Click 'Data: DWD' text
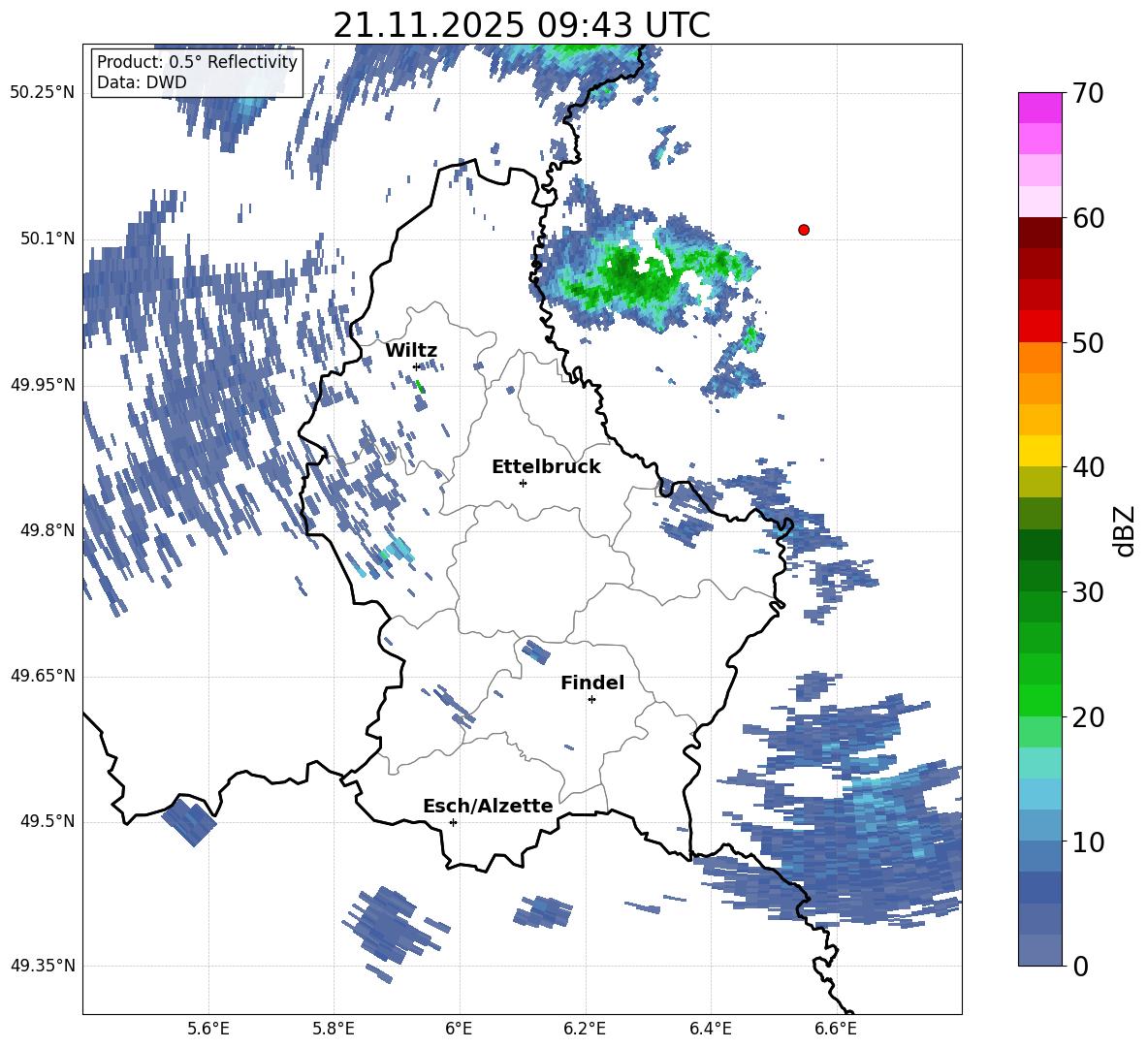Image resolution: width=1148 pixels, height=1048 pixels. click(x=142, y=82)
